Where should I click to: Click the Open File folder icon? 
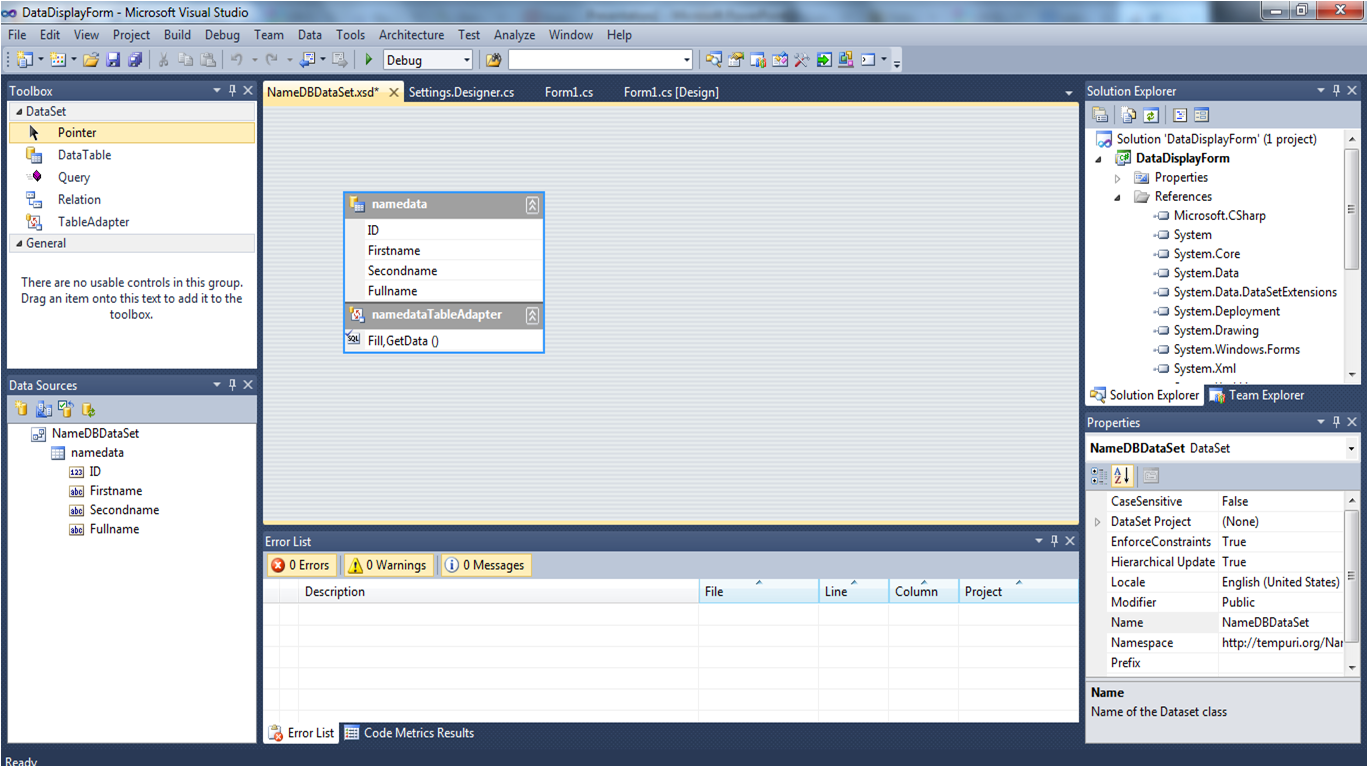coord(91,60)
